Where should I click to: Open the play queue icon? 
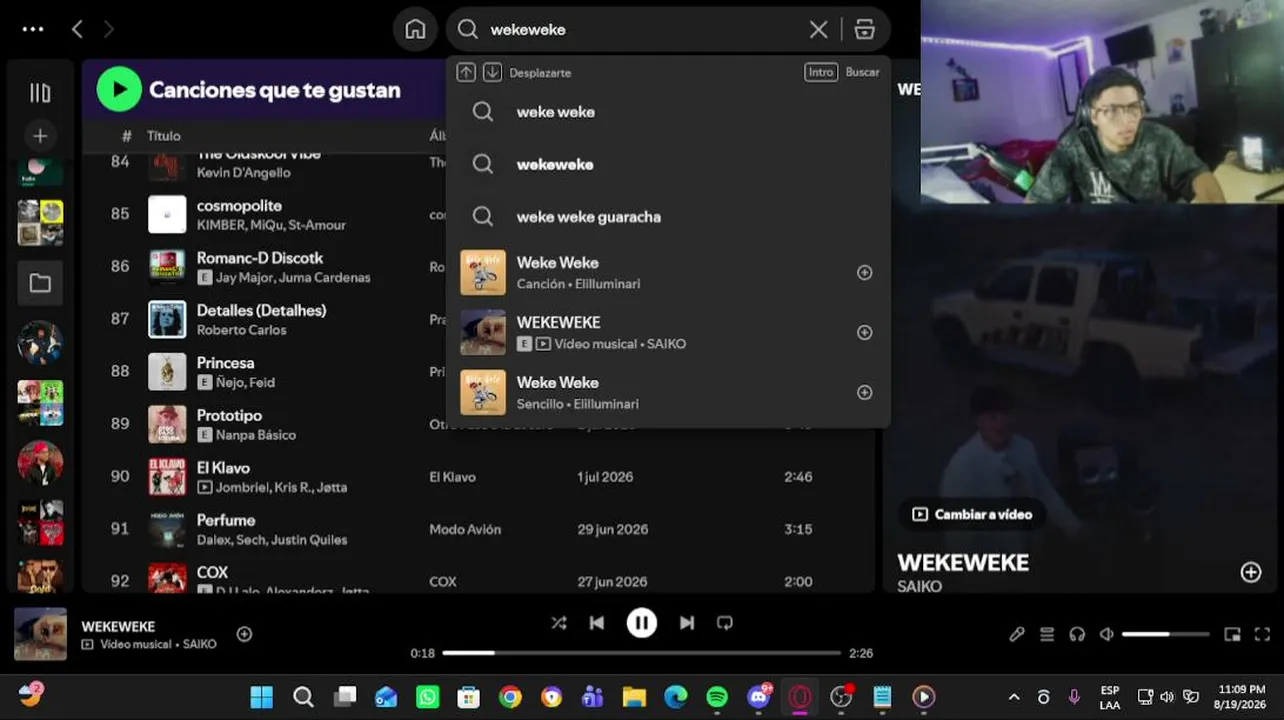[1047, 634]
